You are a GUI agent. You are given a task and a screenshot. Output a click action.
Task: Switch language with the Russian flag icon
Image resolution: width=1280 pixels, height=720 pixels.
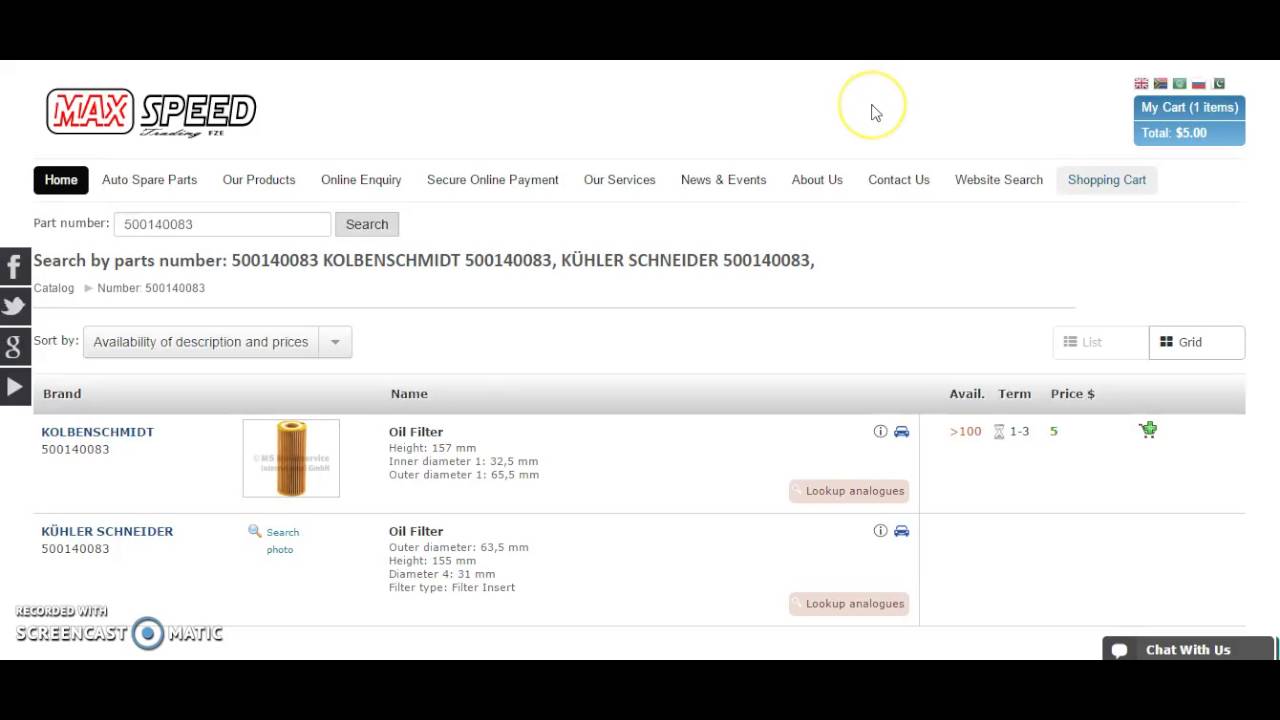1198,84
